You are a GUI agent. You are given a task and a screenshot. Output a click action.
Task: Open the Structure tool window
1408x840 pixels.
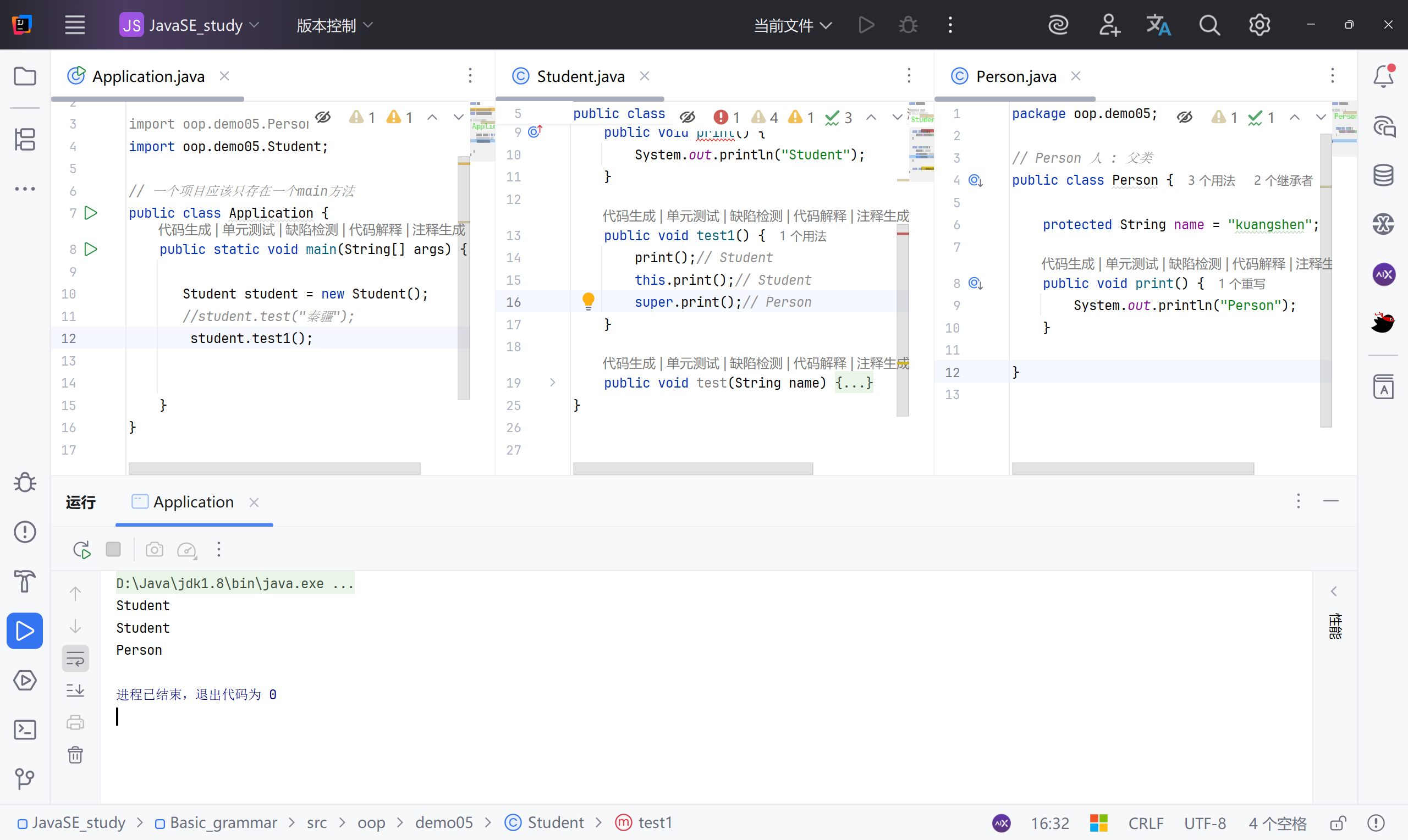pyautogui.click(x=25, y=139)
